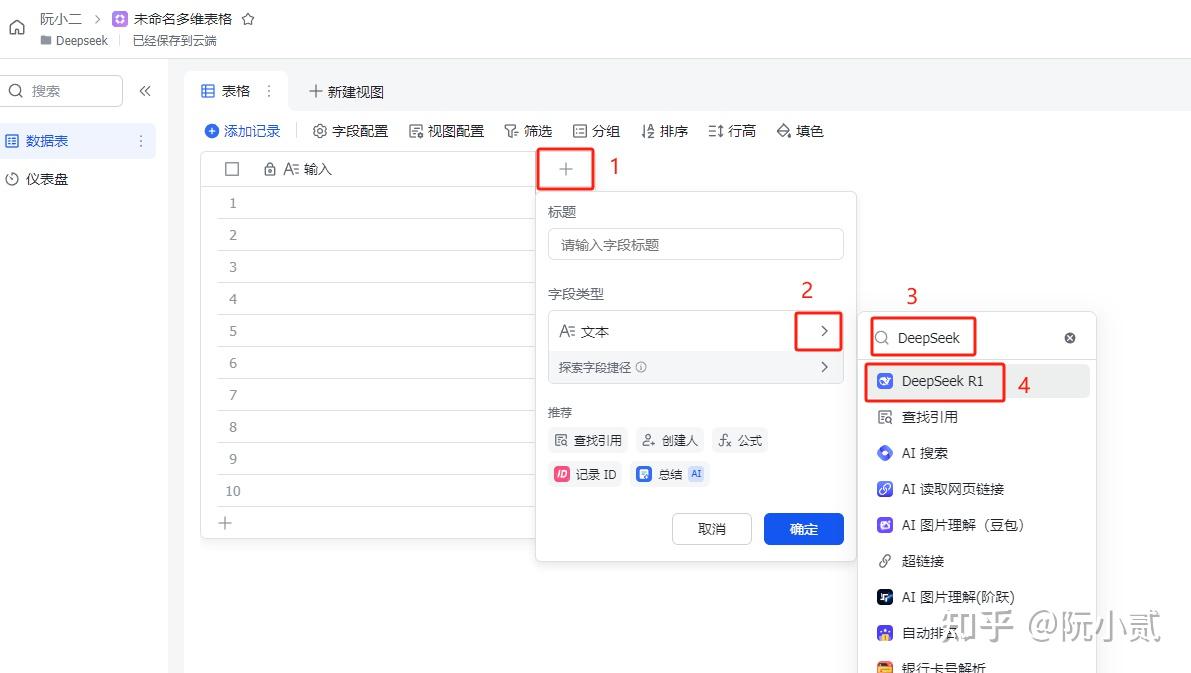The height and width of the screenshot is (673, 1191).
Task: Open the 筛选 filter tool
Action: (528, 131)
